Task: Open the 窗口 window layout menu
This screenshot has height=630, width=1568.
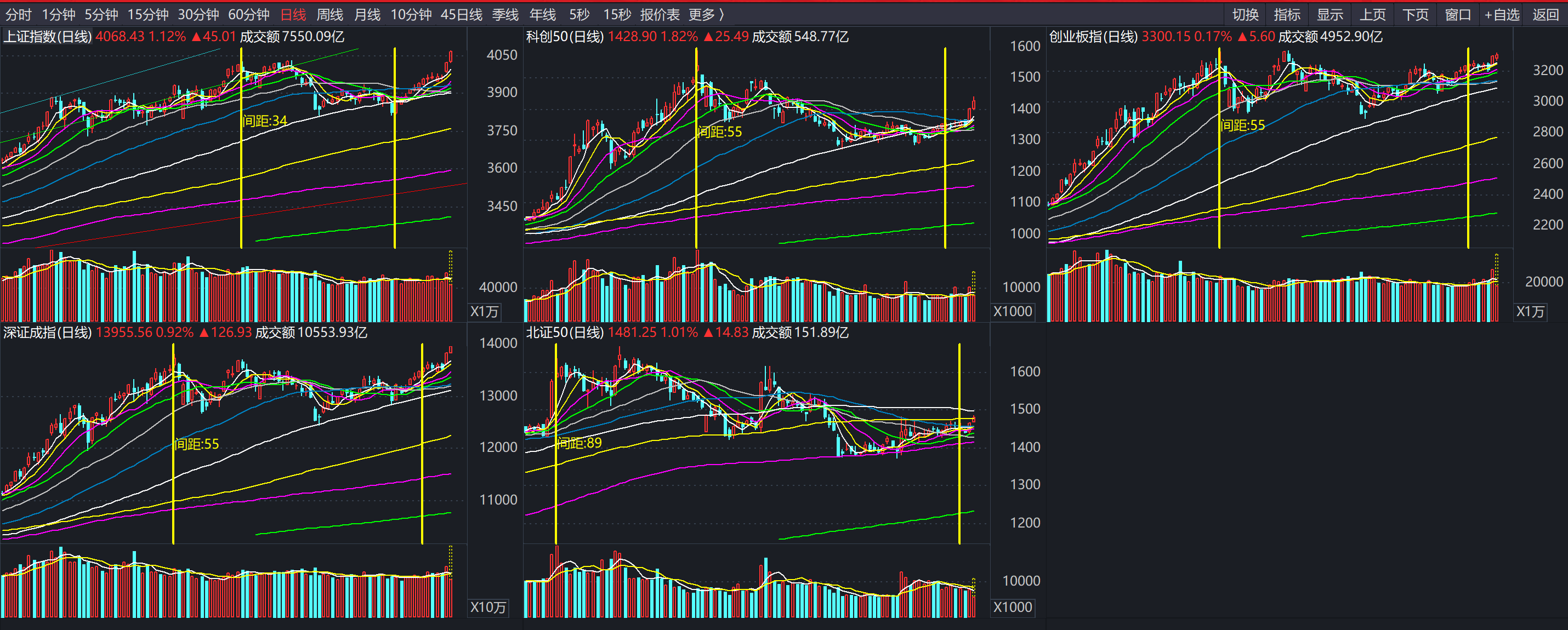Action: pos(1457,15)
